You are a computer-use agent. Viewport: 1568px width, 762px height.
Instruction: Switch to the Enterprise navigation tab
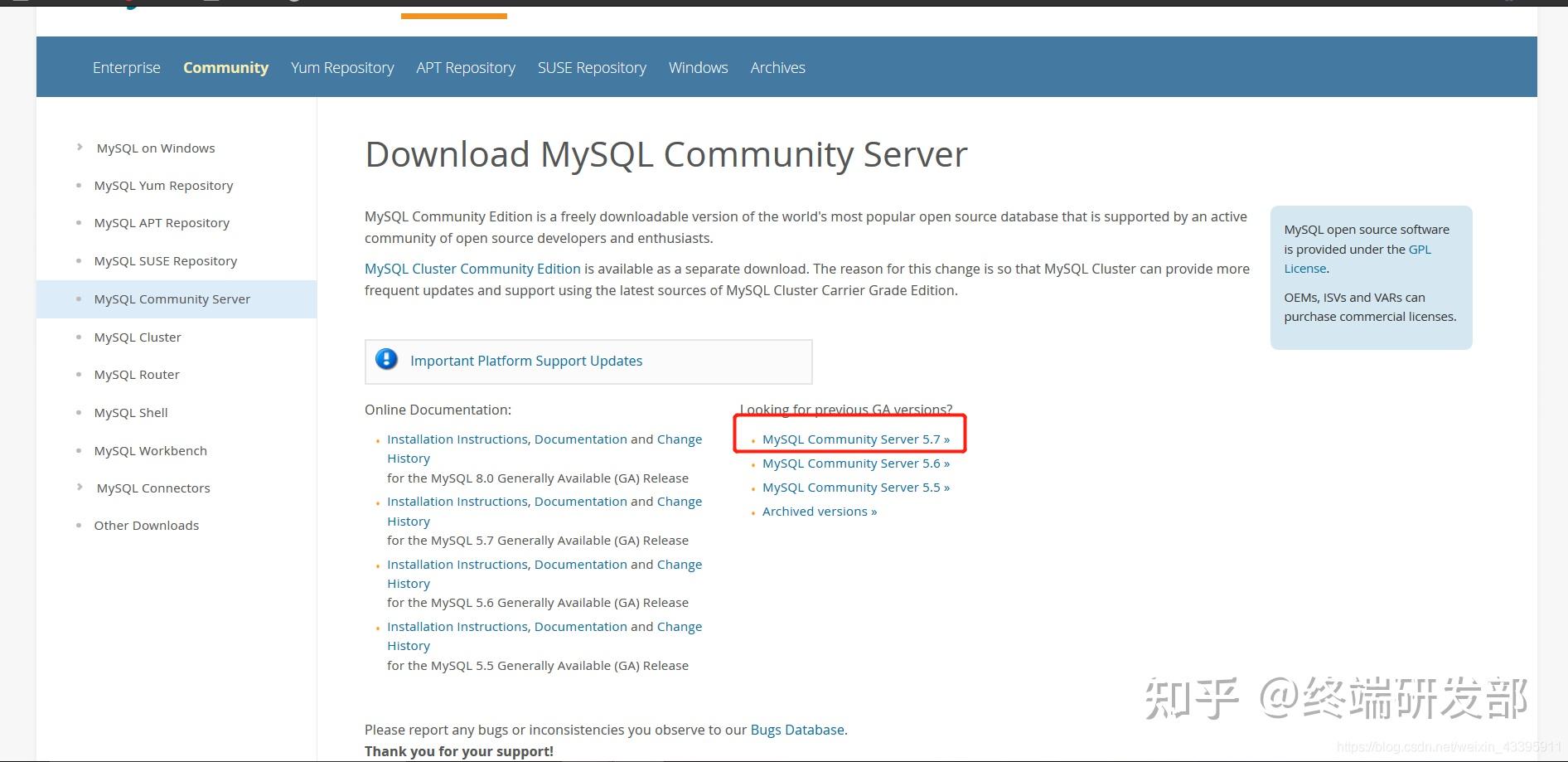(126, 67)
